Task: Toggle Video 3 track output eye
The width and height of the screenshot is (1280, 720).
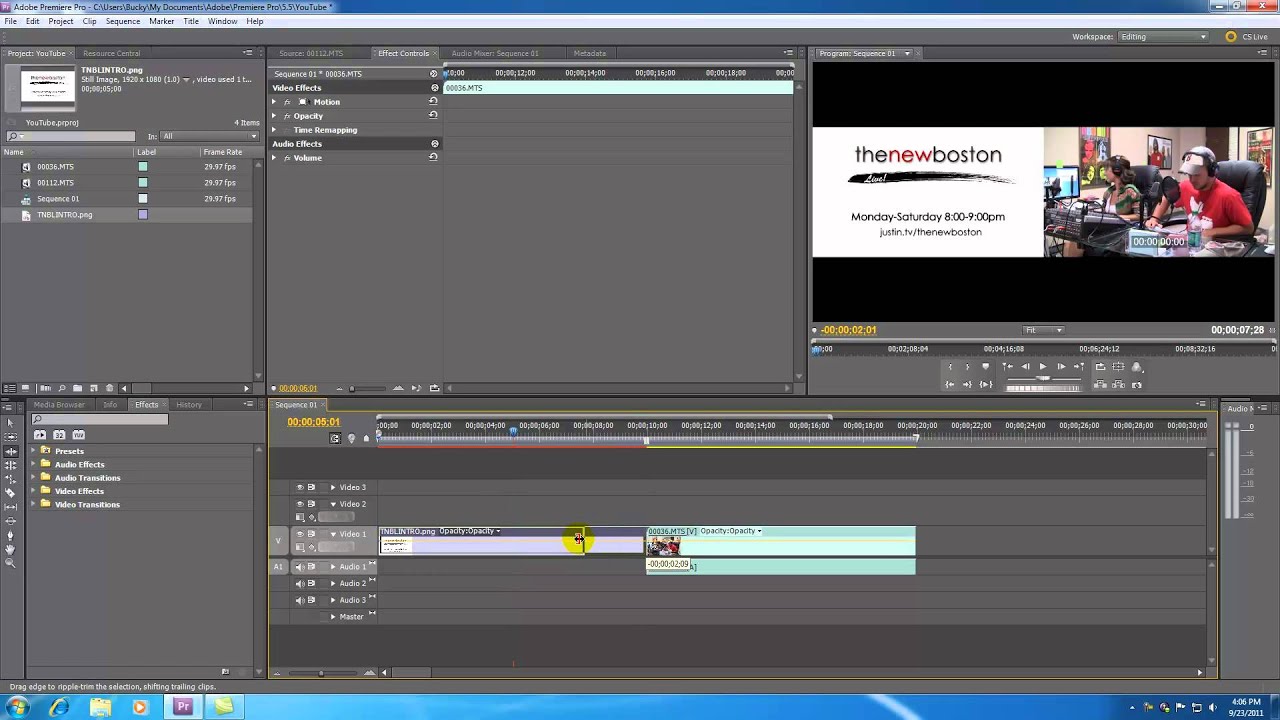Action: point(300,487)
